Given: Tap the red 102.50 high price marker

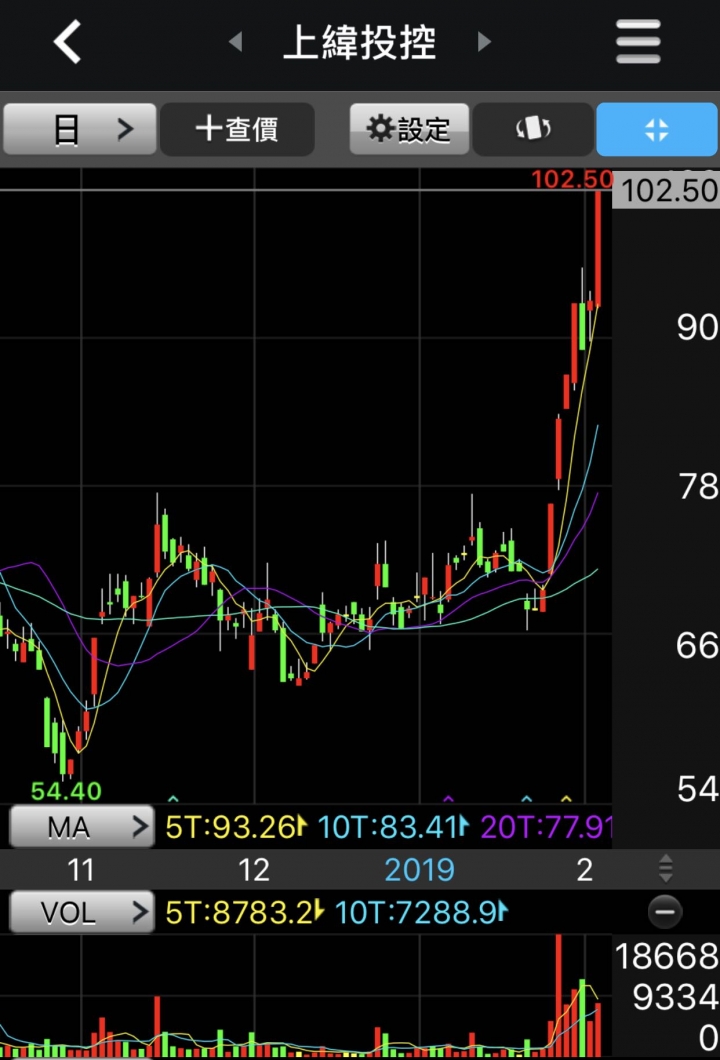Looking at the screenshot, I should pos(571,179).
